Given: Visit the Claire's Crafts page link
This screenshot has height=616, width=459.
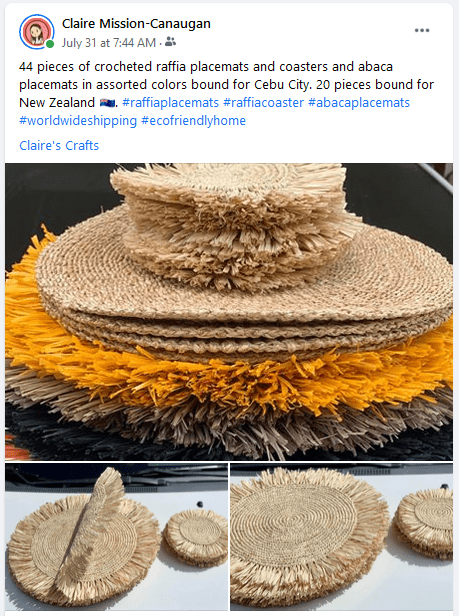Looking at the screenshot, I should click(x=59, y=145).
